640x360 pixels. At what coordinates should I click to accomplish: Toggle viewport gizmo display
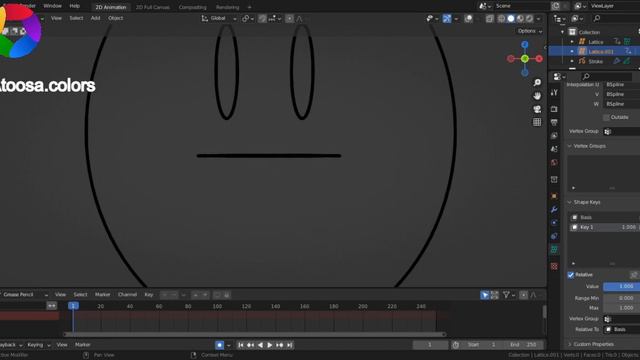(x=447, y=19)
